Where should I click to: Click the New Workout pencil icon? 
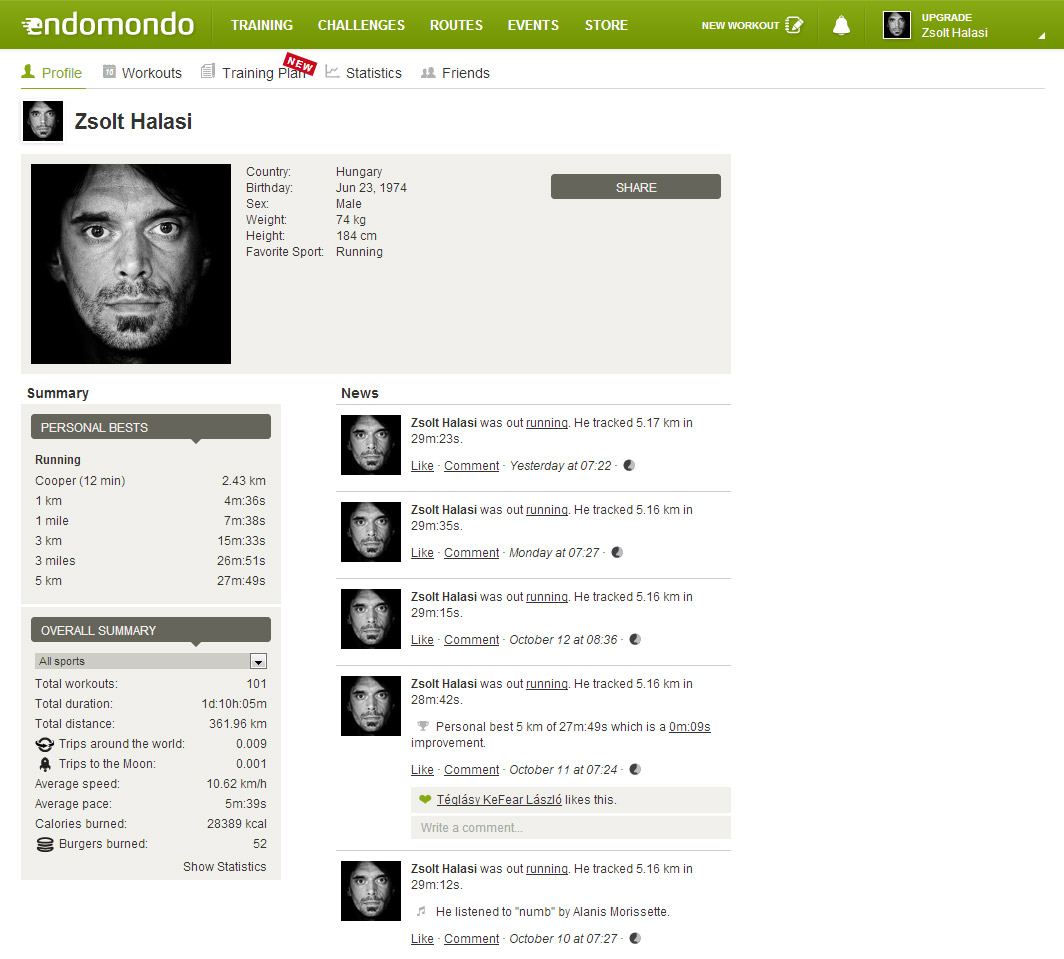tap(794, 25)
